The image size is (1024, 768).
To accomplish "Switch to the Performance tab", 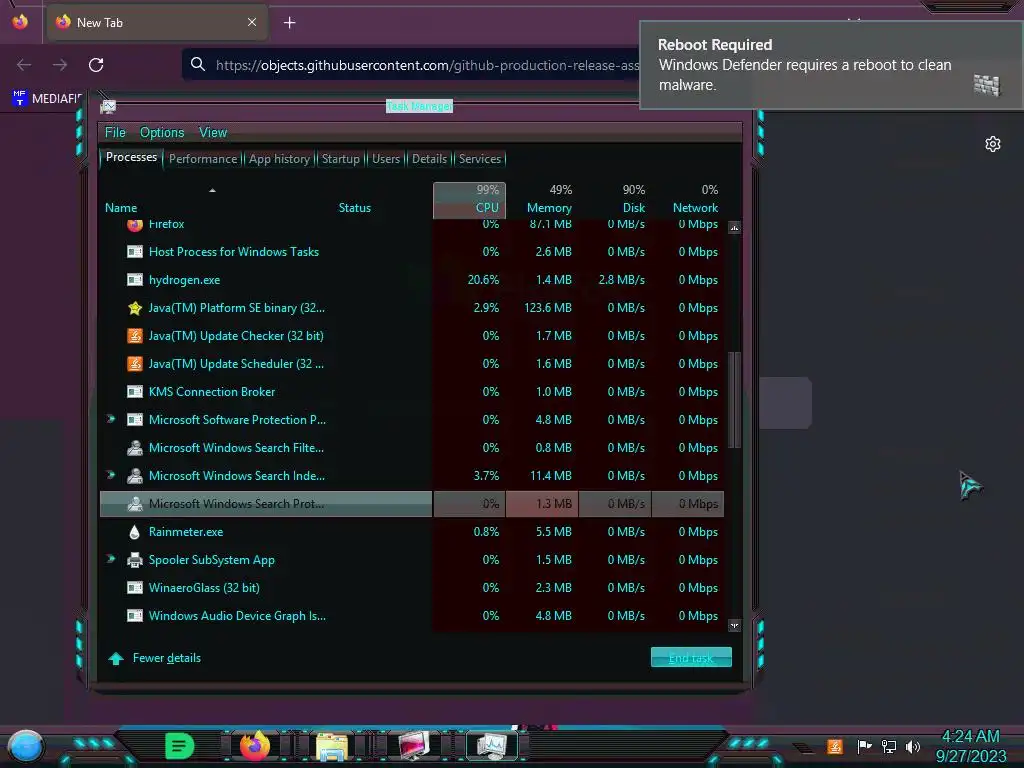I will click(203, 159).
